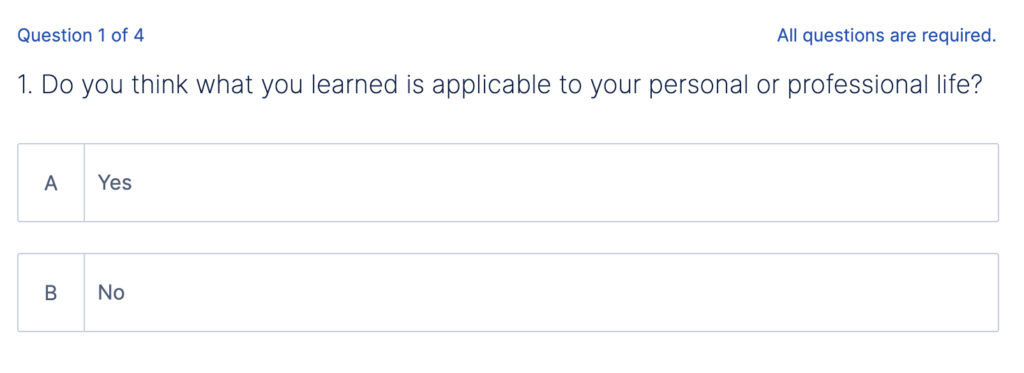Pick the Yes row's empty area
Image resolution: width=1024 pixels, height=373 pixels.
562,183
